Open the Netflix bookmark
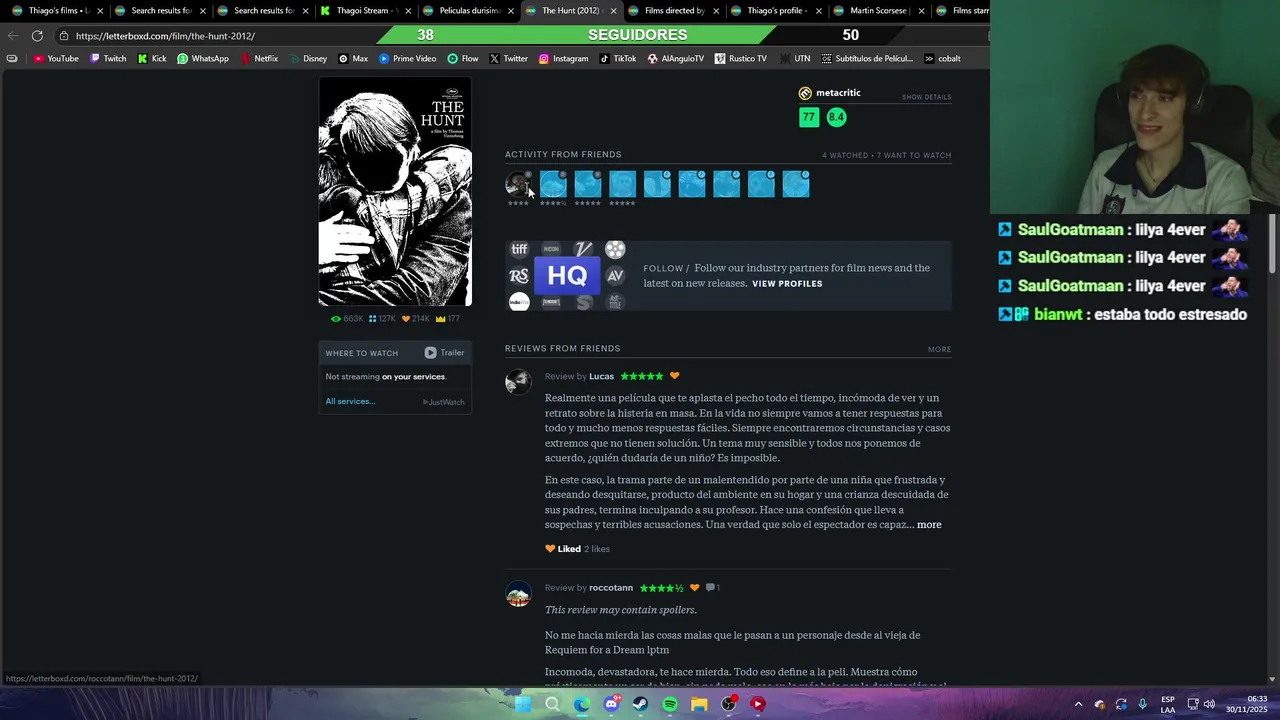 tap(259, 58)
